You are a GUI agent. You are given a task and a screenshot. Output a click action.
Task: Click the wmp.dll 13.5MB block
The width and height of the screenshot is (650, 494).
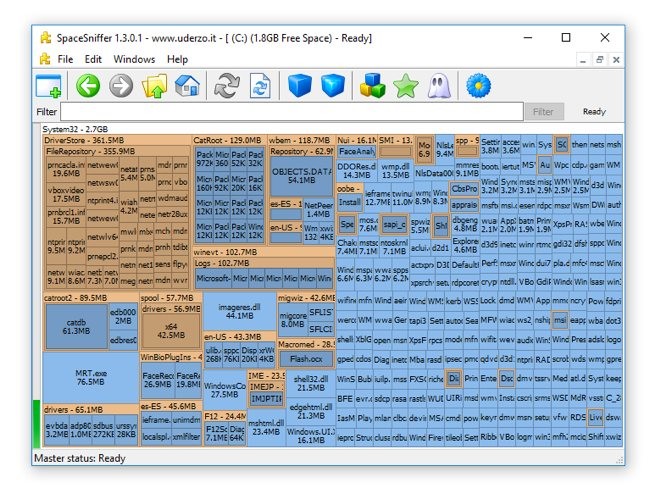[x=395, y=170]
